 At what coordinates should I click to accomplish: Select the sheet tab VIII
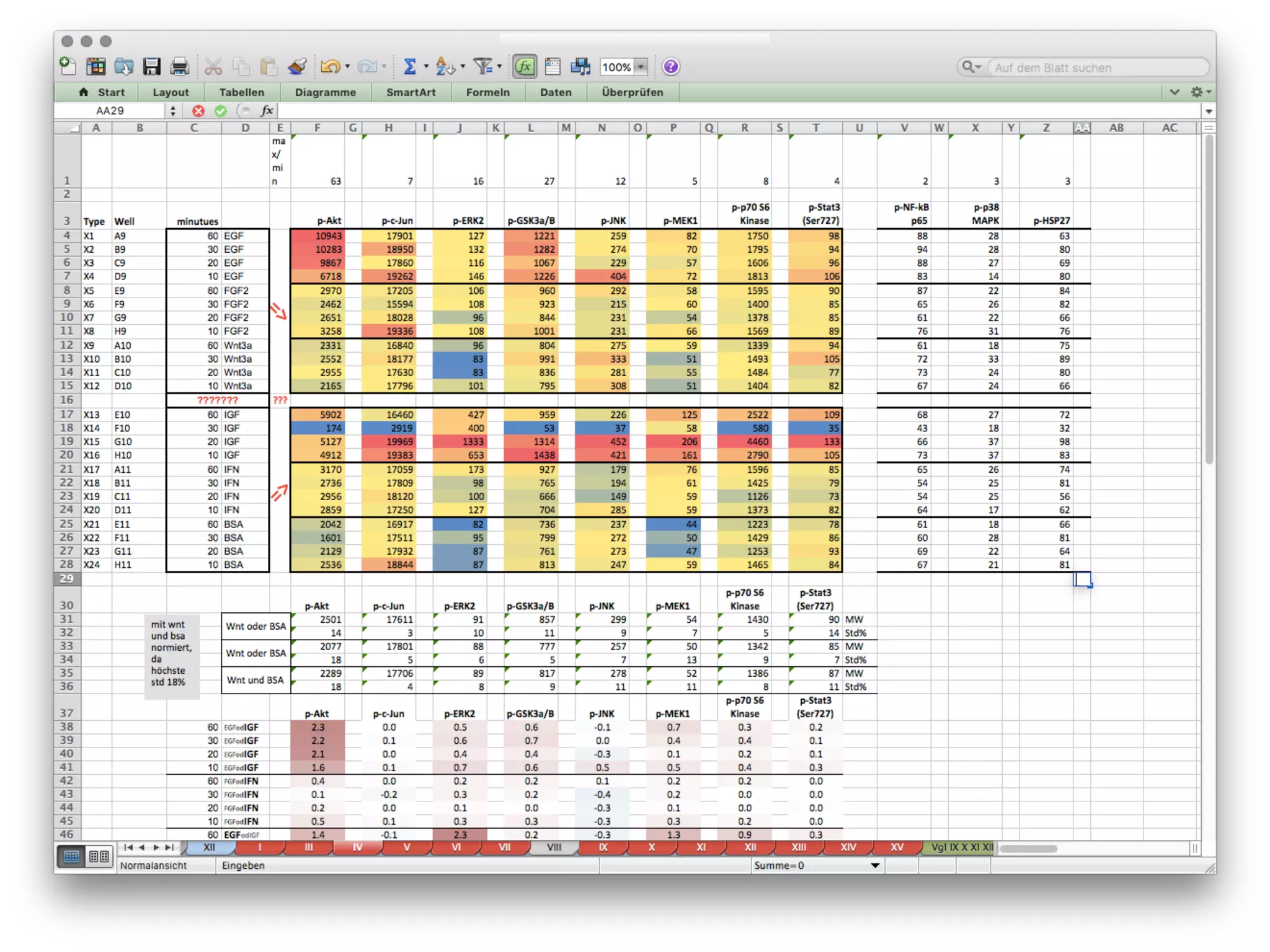(554, 847)
